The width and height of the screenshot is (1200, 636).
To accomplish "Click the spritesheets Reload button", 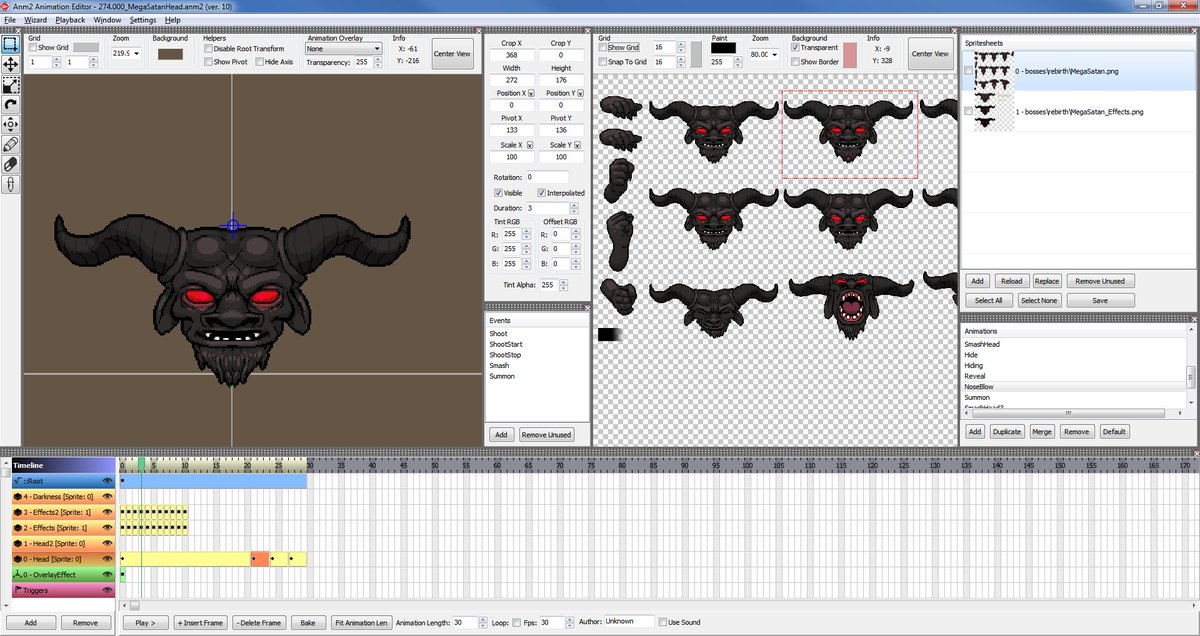I will tap(1011, 281).
